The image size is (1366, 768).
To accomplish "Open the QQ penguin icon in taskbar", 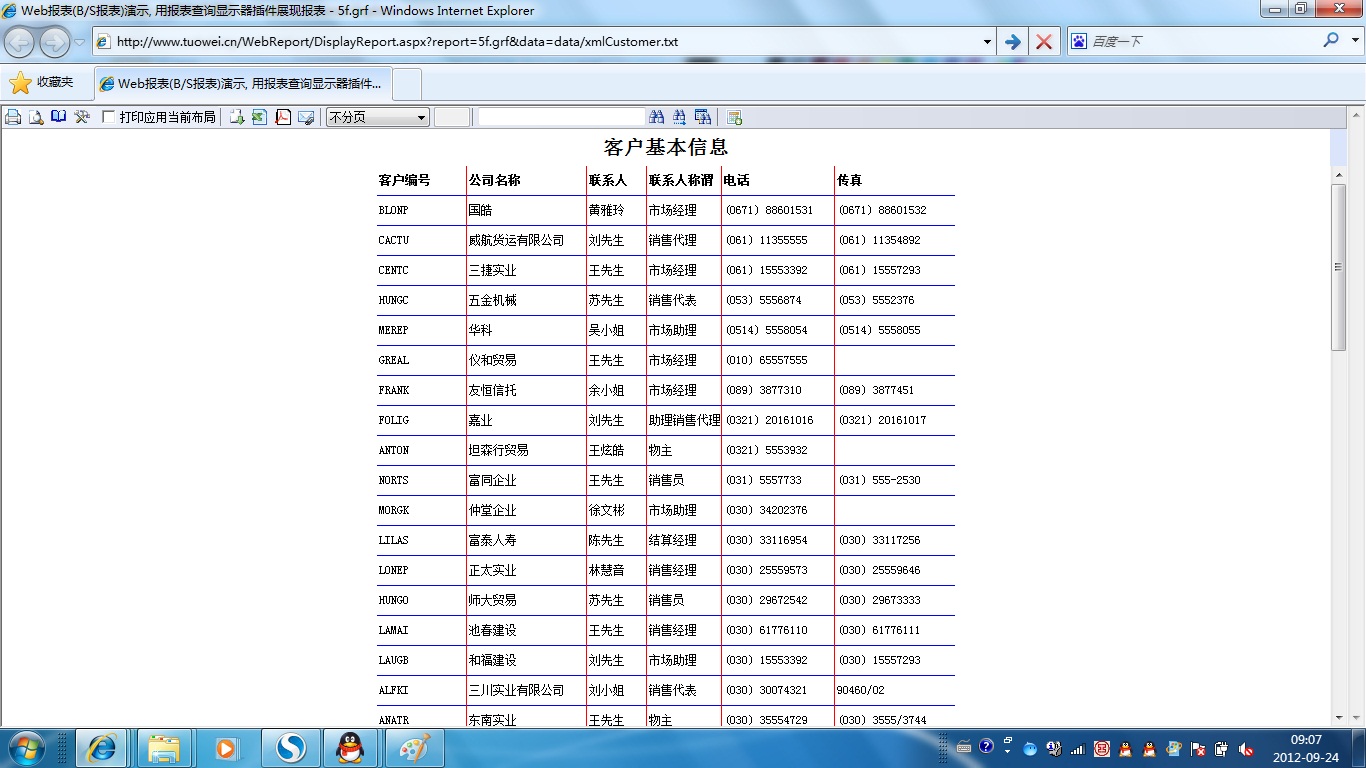I will (349, 748).
